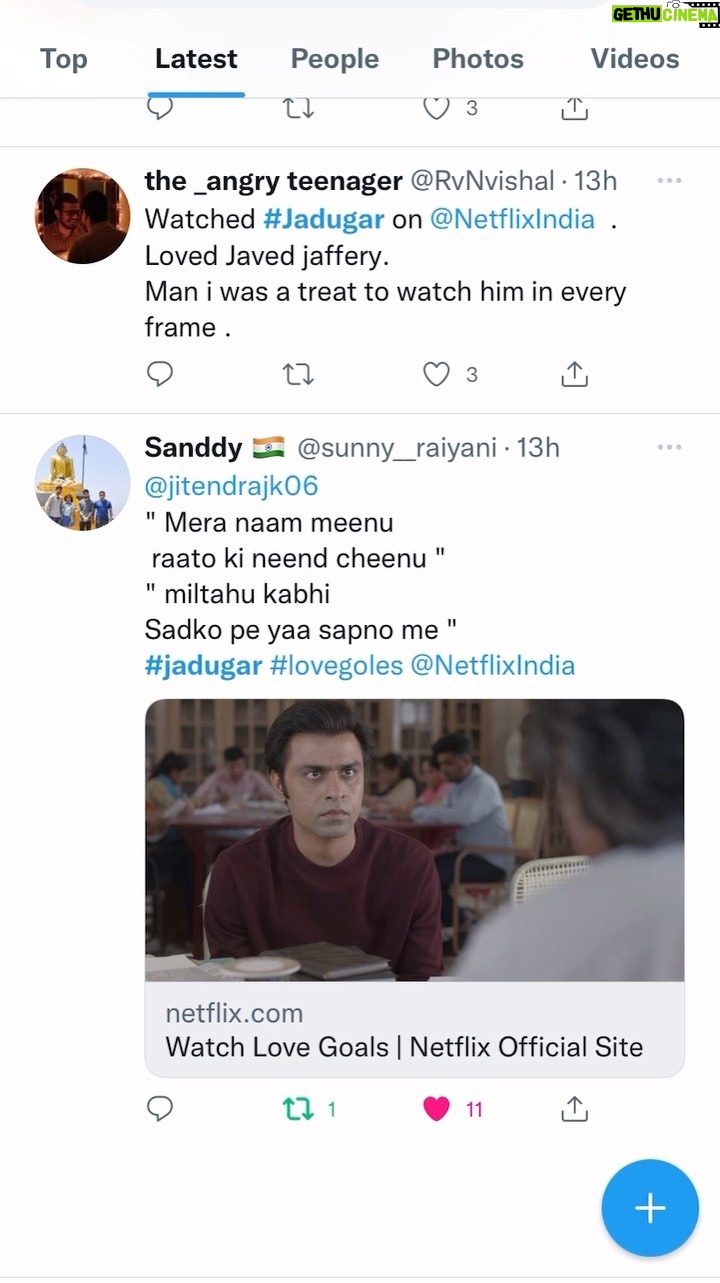Open more options for Sanddy's tweet

[669, 448]
